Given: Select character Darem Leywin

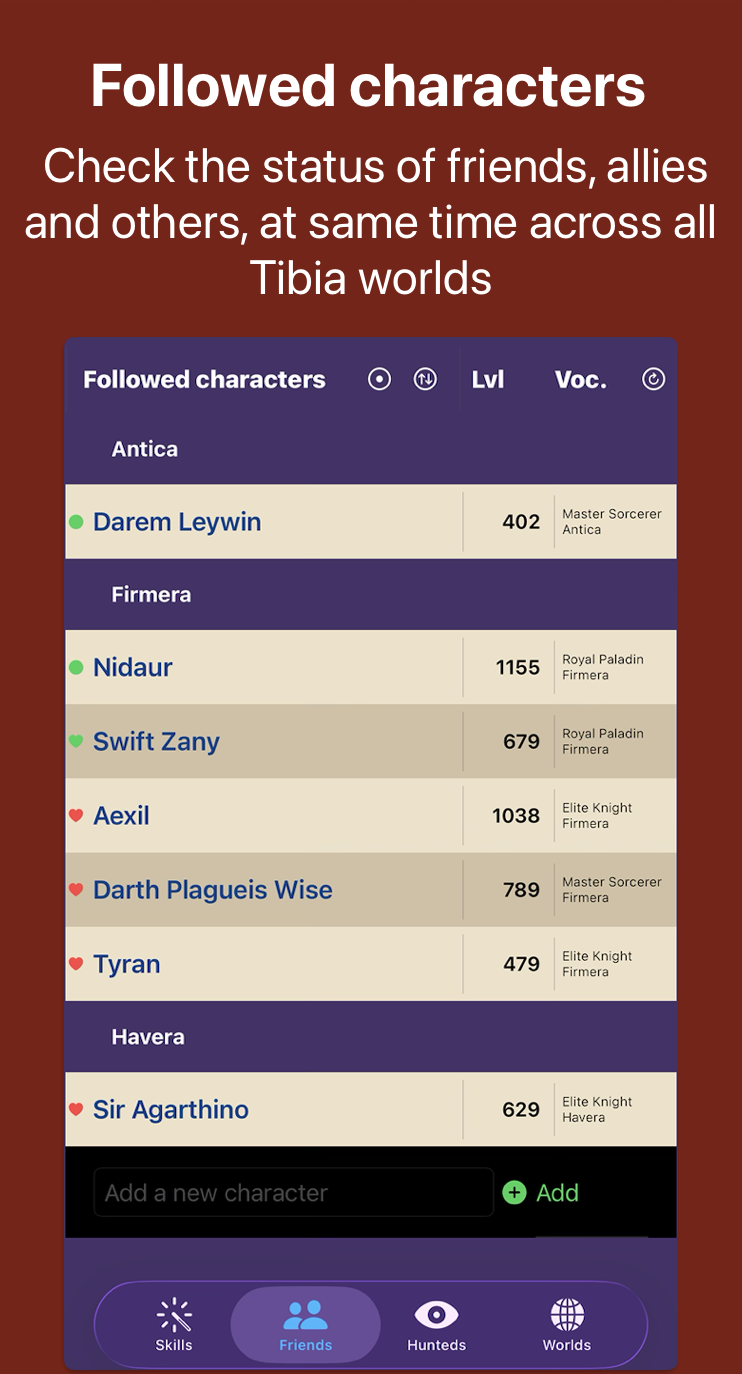Looking at the screenshot, I should pyautogui.click(x=178, y=521).
